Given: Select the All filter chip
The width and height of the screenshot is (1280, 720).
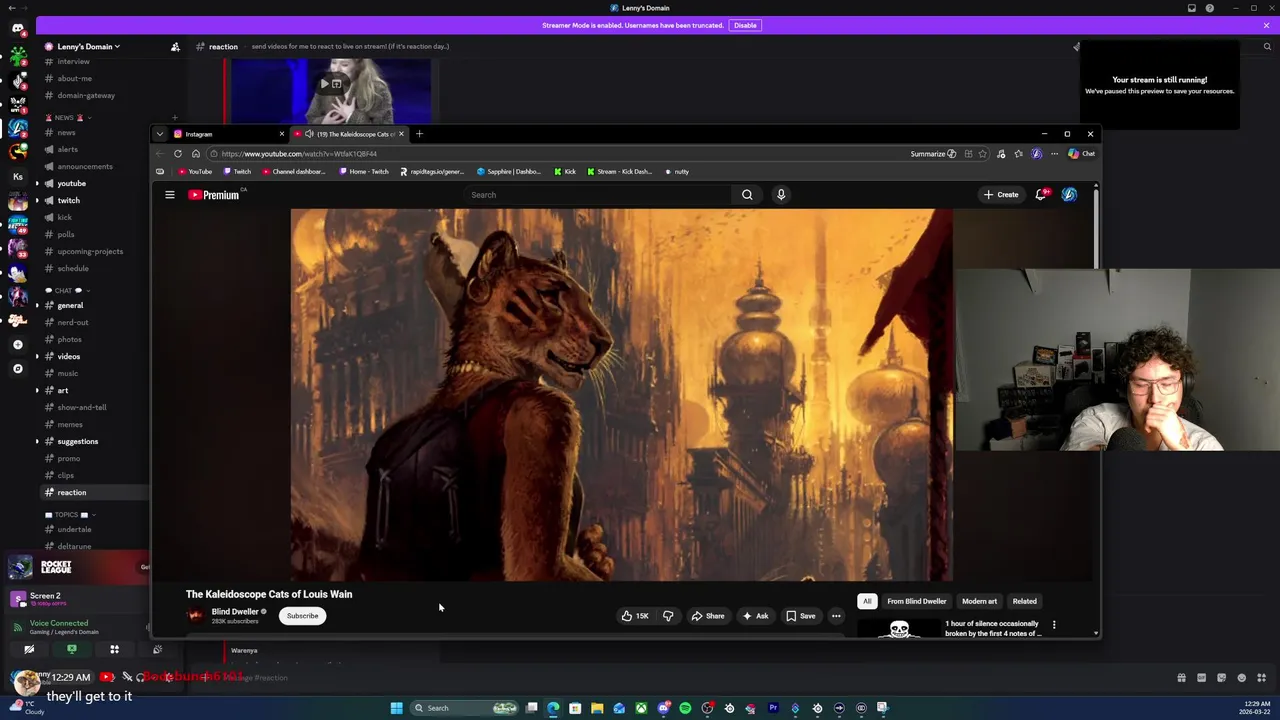Looking at the screenshot, I should point(867,602).
